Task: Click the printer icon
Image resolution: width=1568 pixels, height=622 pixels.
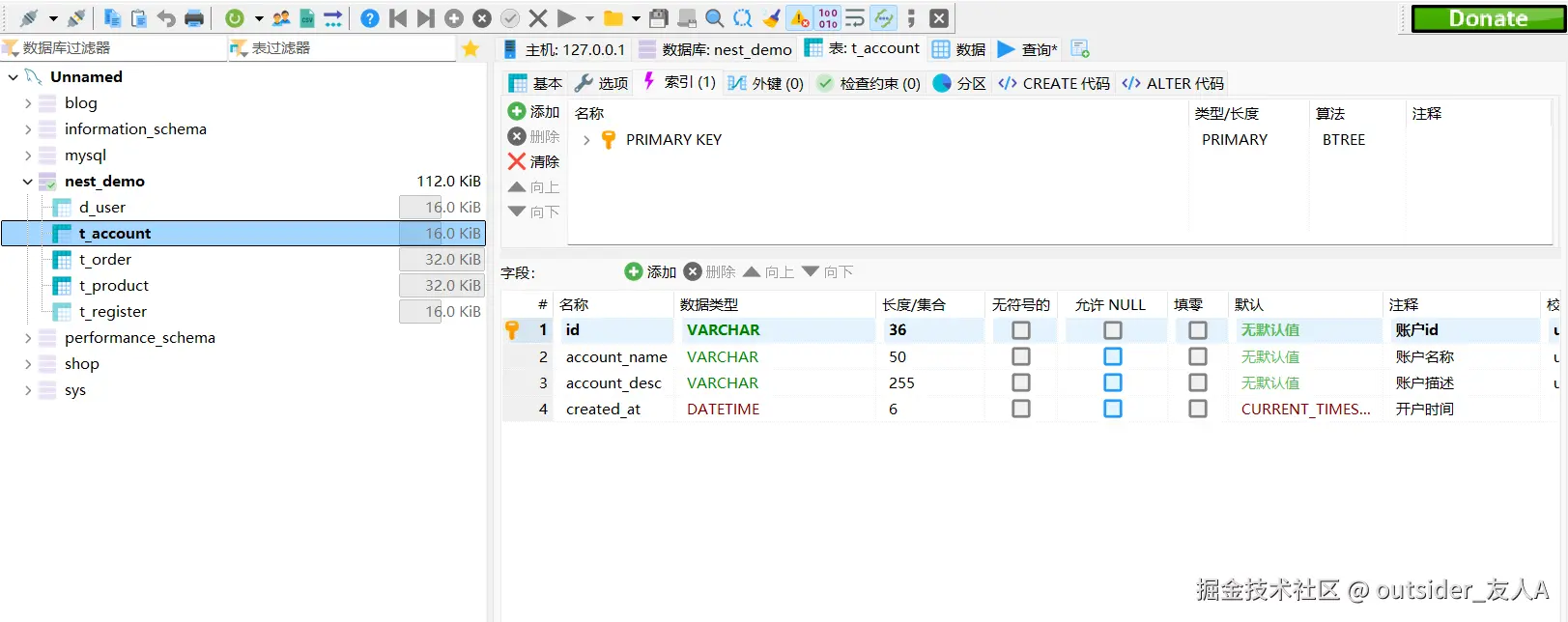Action: [x=194, y=18]
